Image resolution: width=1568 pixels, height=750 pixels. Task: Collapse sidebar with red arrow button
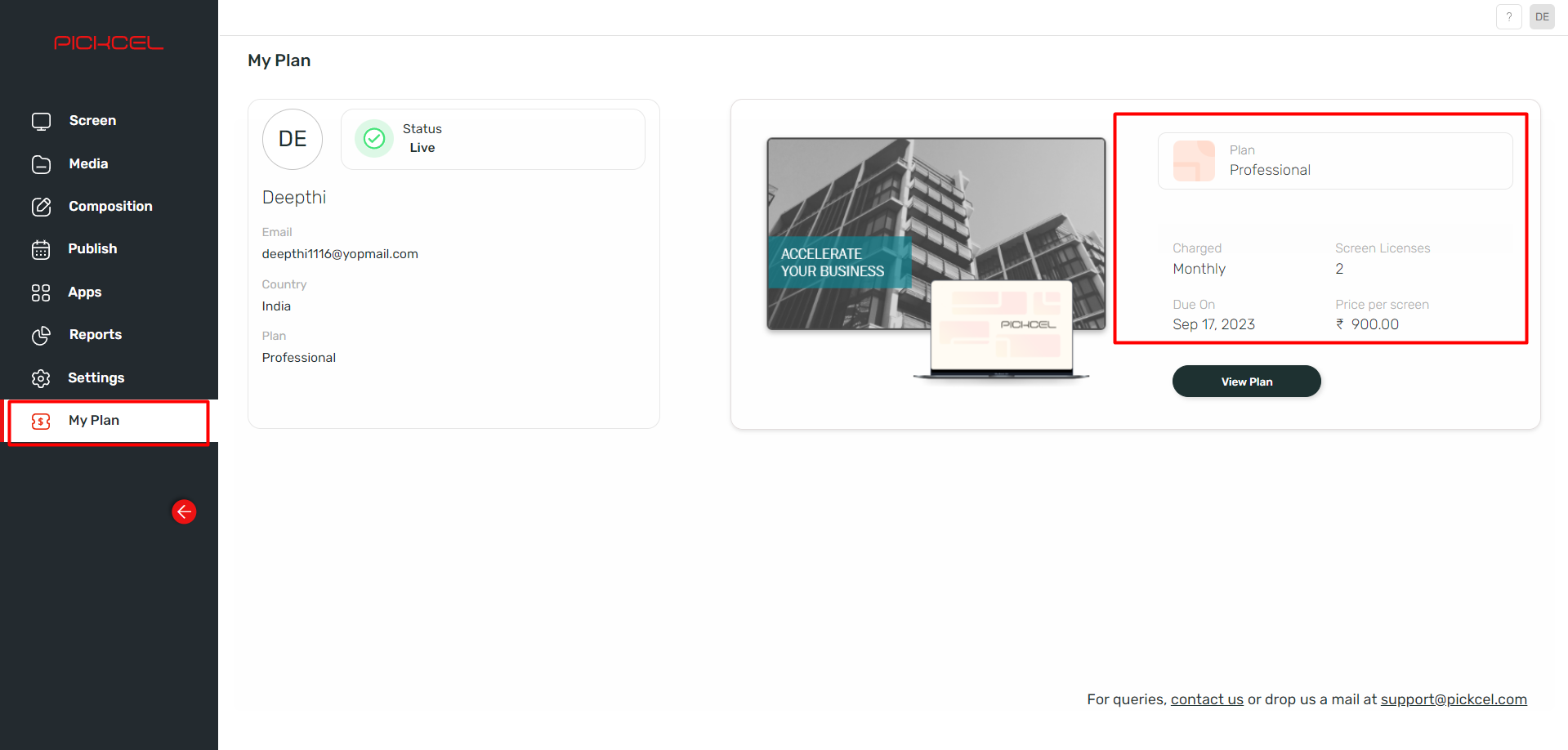pos(184,511)
